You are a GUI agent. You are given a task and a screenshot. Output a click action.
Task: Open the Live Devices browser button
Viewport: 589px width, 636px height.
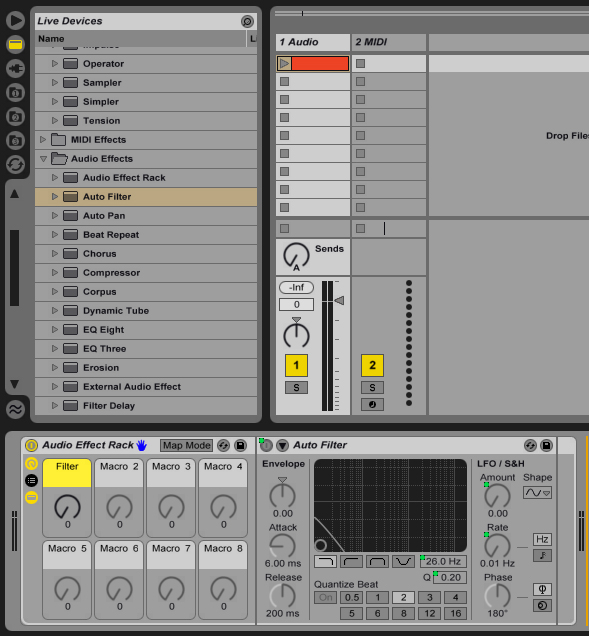click(x=15, y=44)
